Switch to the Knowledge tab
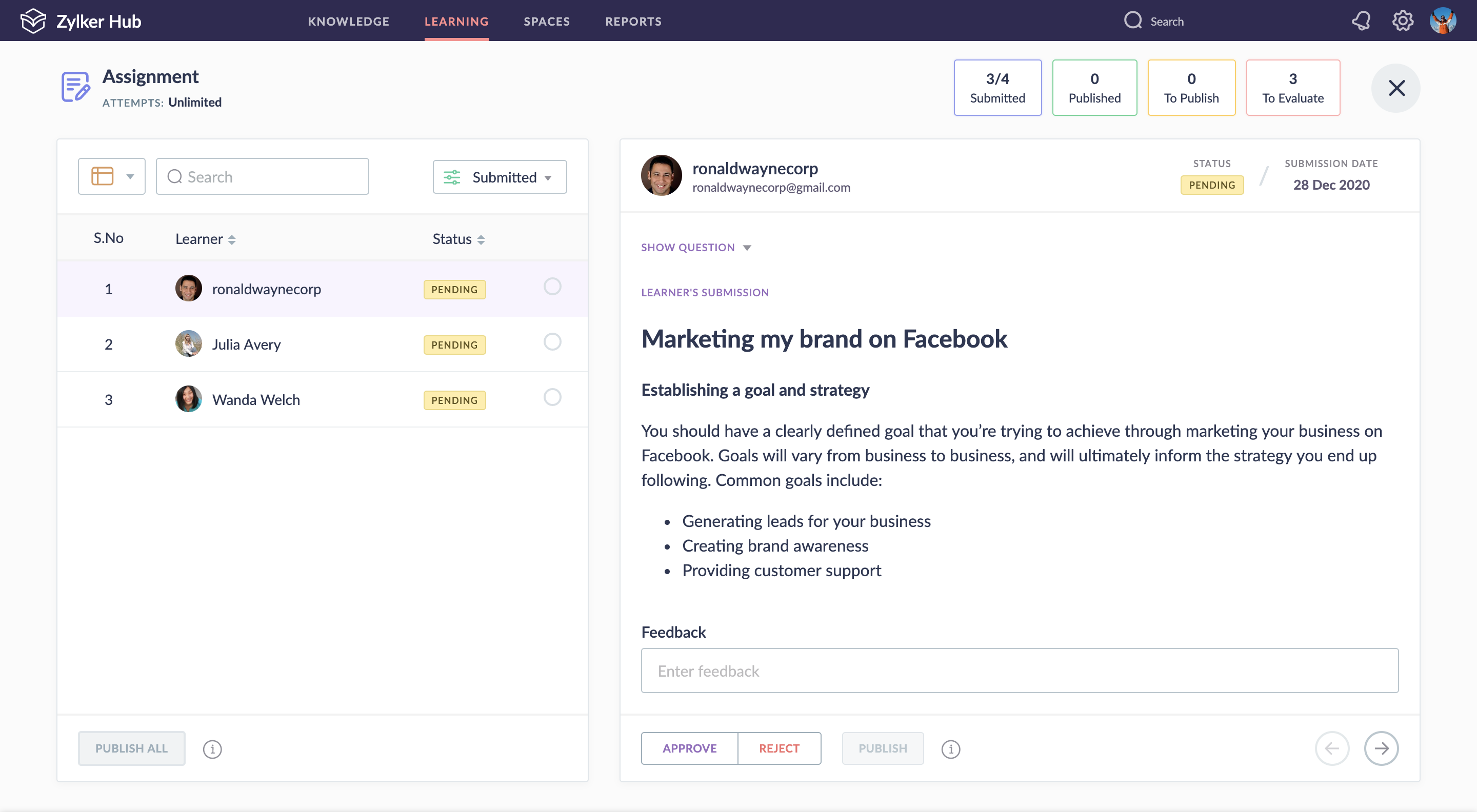The width and height of the screenshot is (1477, 812). pyautogui.click(x=348, y=21)
